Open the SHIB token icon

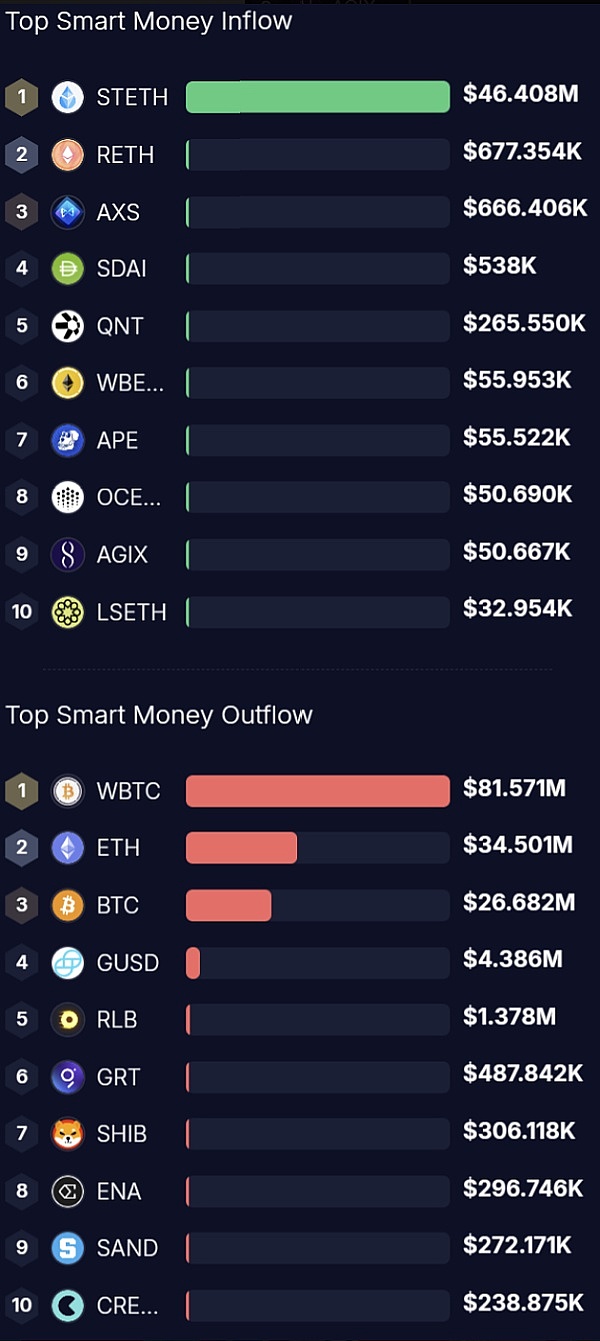68,1133
